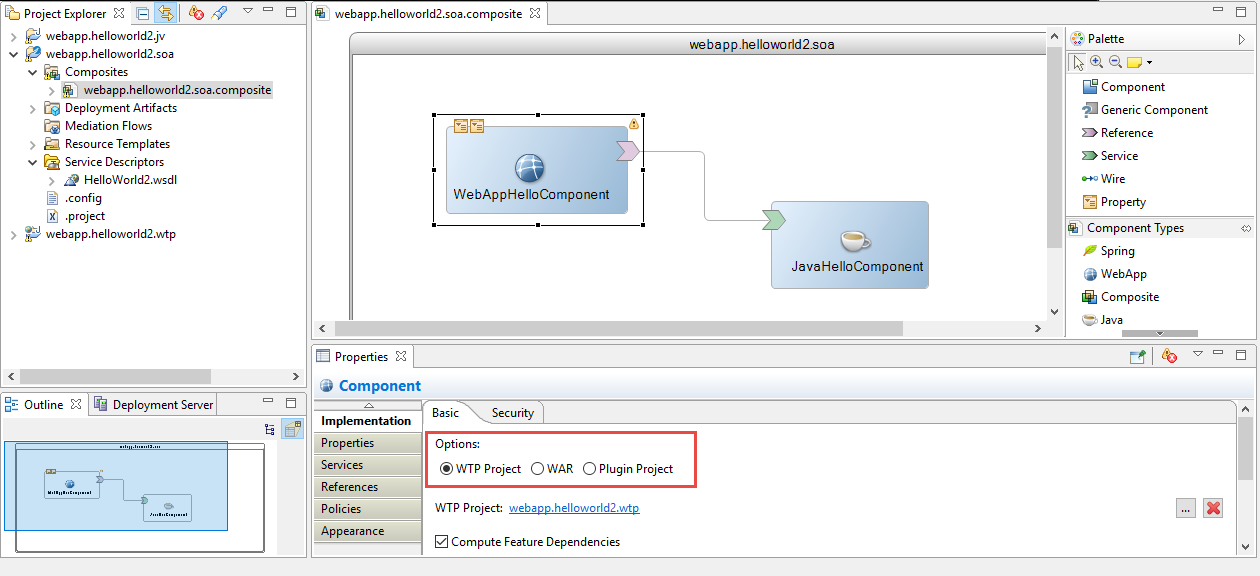This screenshot has width=1260, height=576.
Task: Pick the Generic Component palette entry
Action: pos(1145,110)
